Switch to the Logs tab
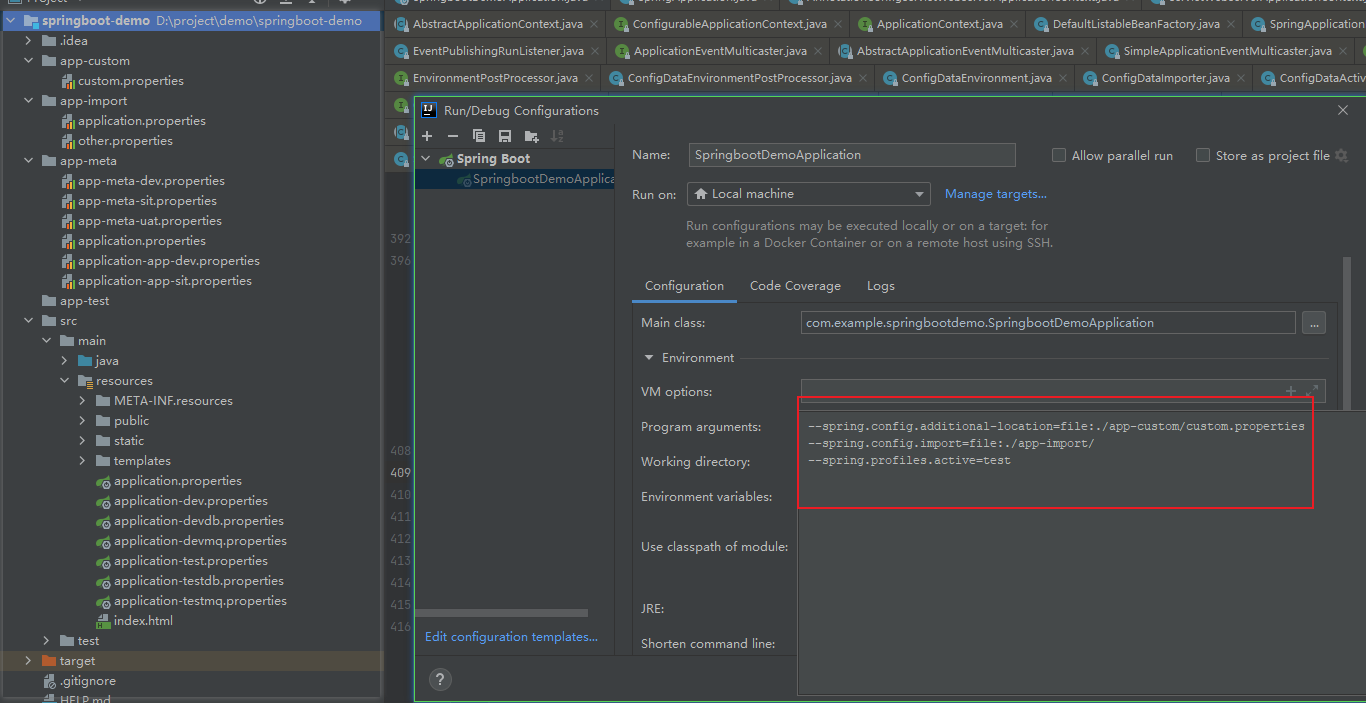This screenshot has height=703, width=1366. [881, 286]
